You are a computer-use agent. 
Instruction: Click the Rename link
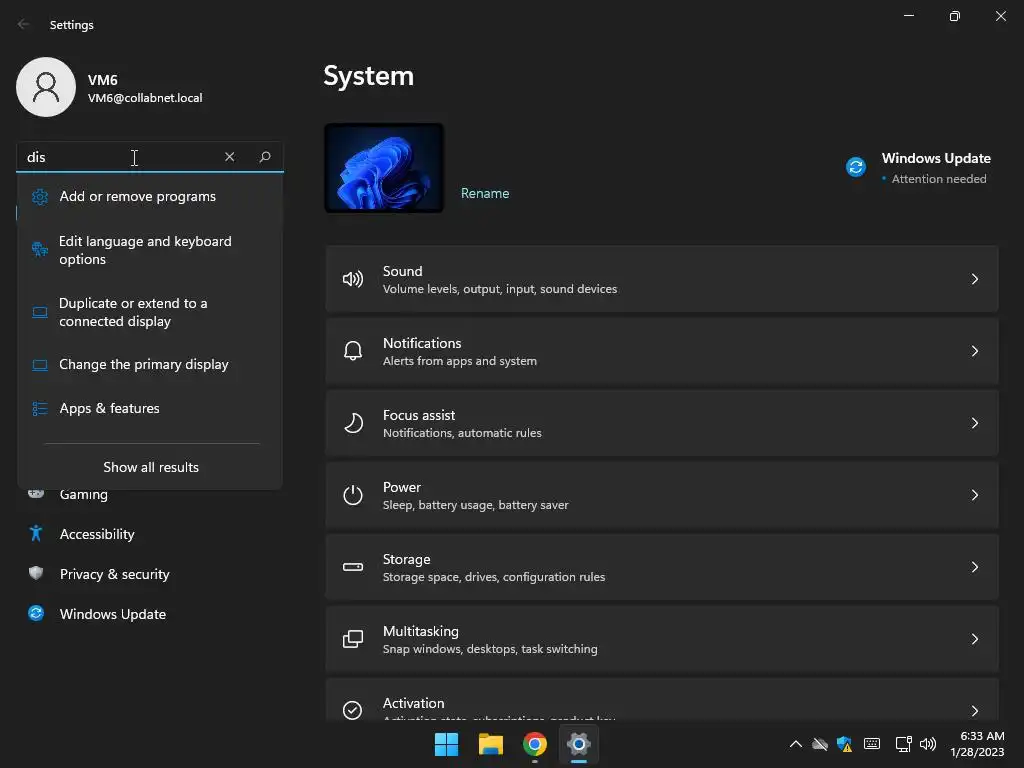[x=485, y=193]
